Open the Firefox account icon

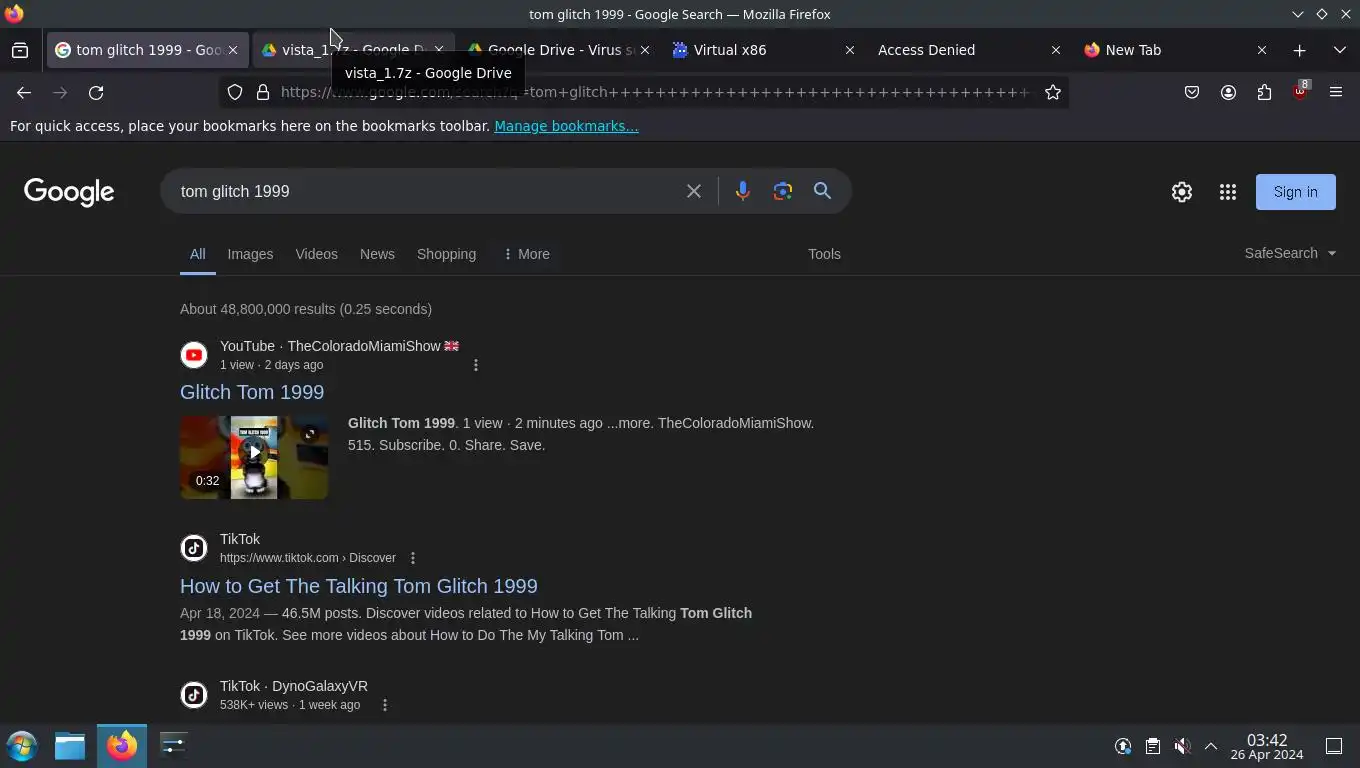point(1228,92)
